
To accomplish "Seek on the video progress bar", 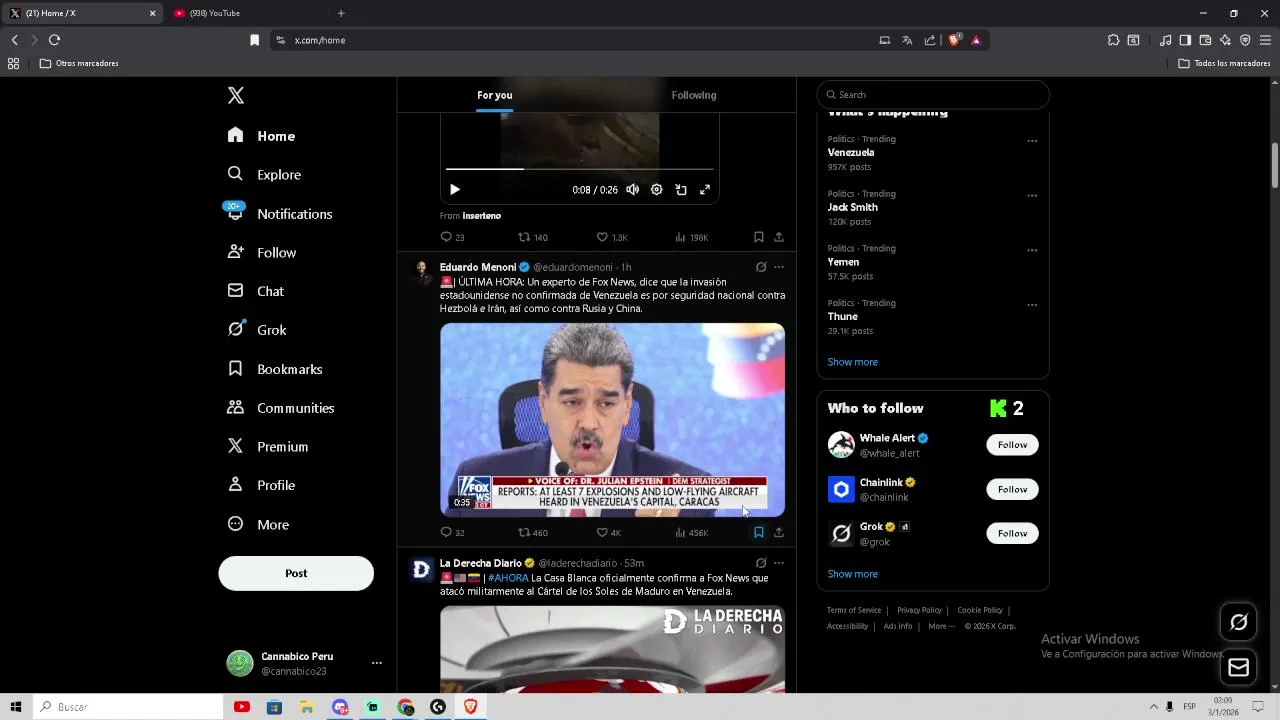I will [580, 169].
